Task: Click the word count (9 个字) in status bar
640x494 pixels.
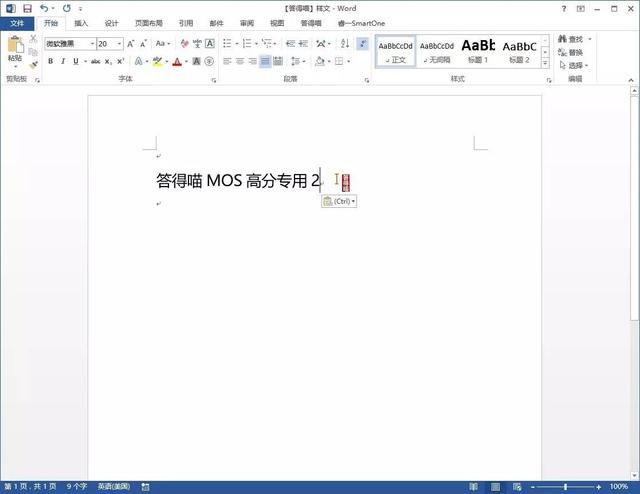Action: pyautogui.click(x=77, y=487)
